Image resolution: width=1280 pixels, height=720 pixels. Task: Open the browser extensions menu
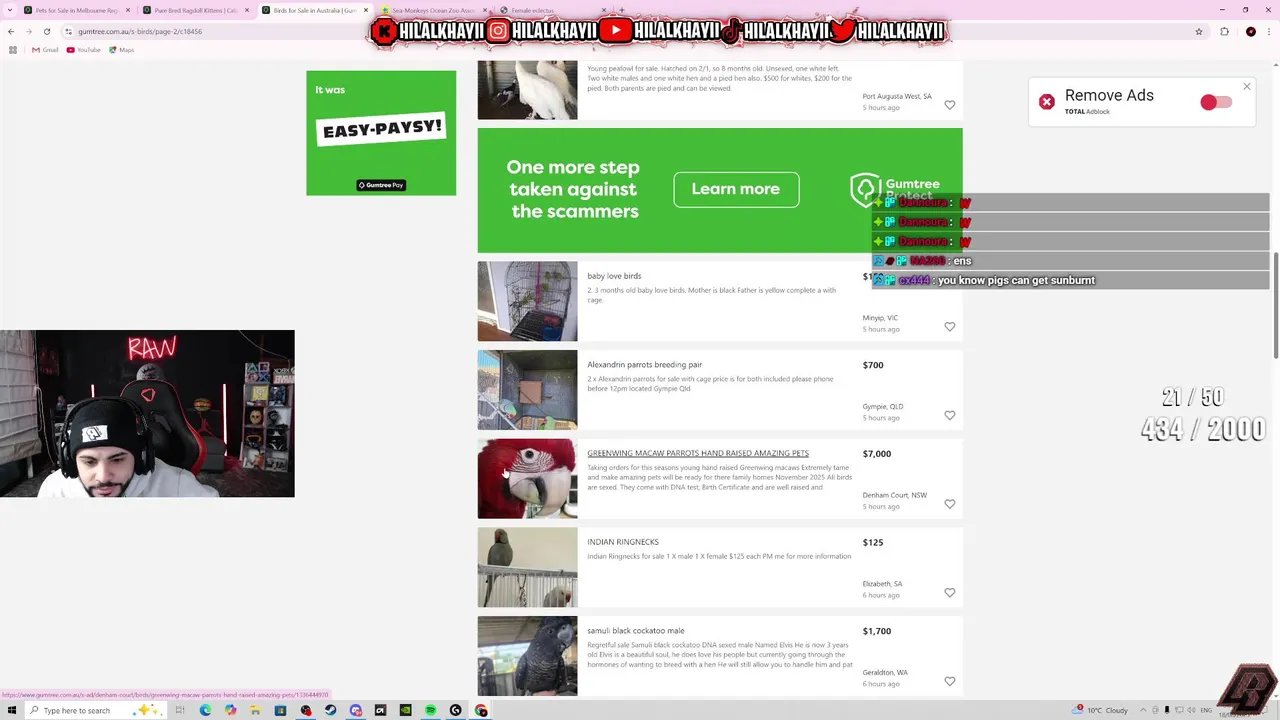coord(1224,31)
